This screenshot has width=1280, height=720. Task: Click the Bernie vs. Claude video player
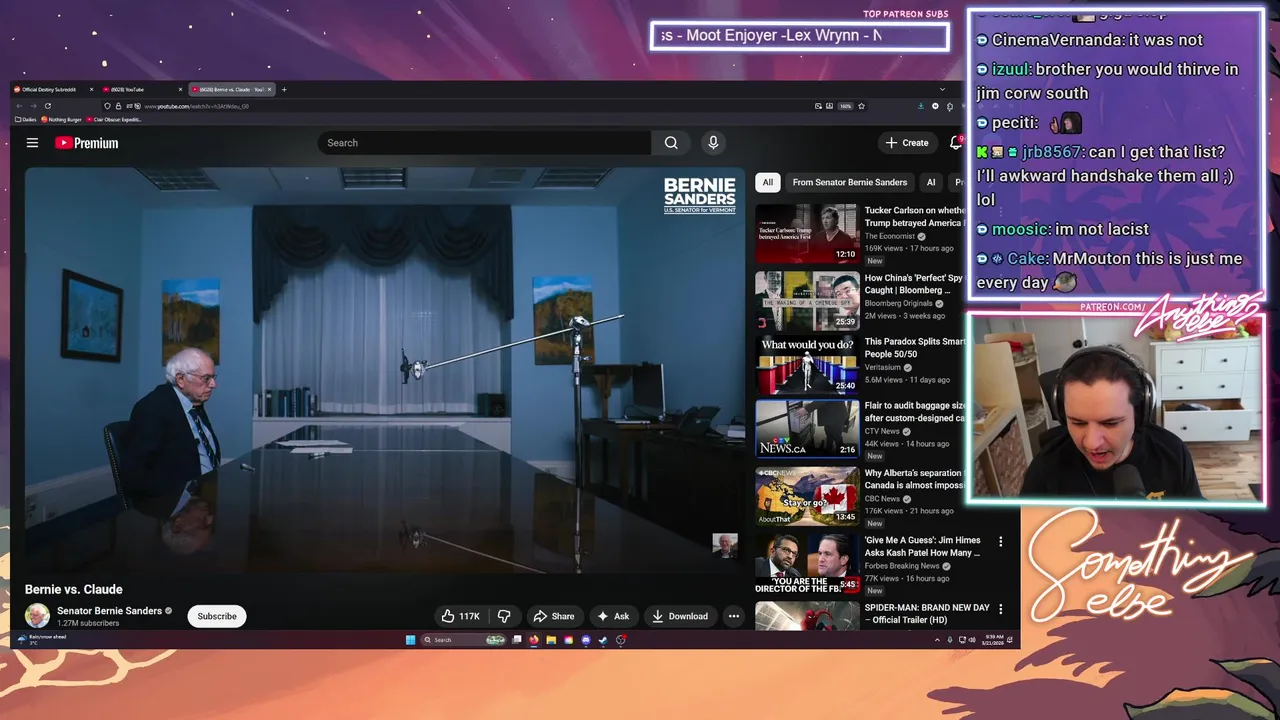[384, 370]
